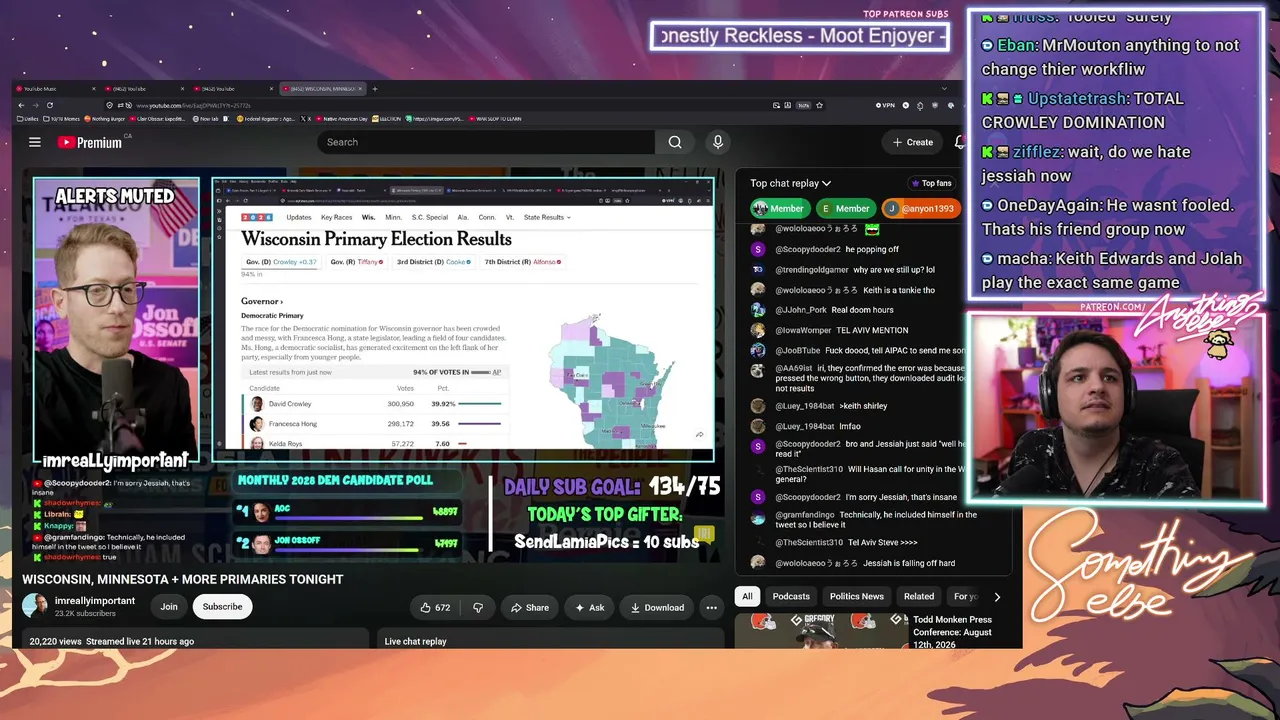Screen dimensions: 1280x720
Task: Open the Dailies bookmark folder
Action: [x=28, y=119]
